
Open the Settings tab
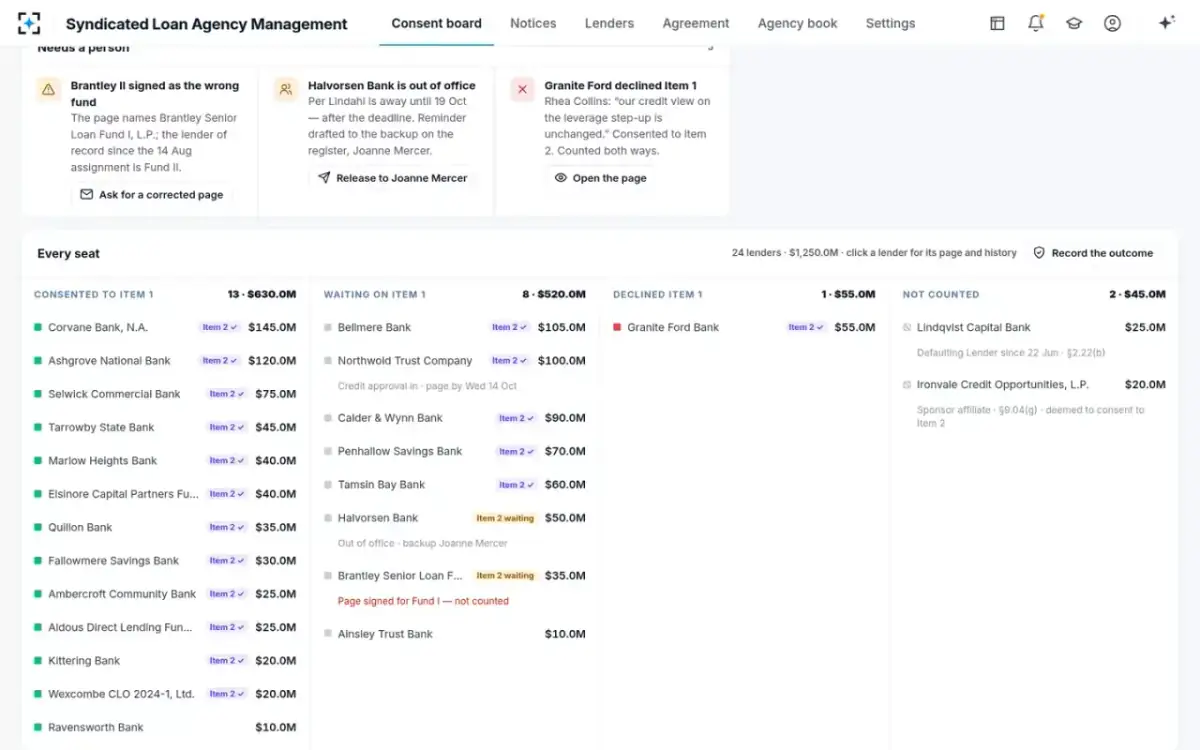pyautogui.click(x=890, y=23)
